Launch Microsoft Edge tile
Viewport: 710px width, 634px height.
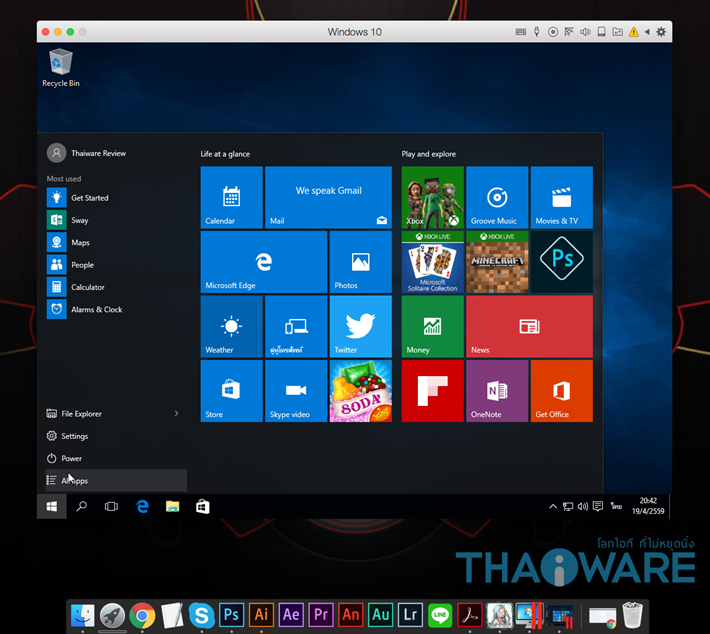coord(264,262)
